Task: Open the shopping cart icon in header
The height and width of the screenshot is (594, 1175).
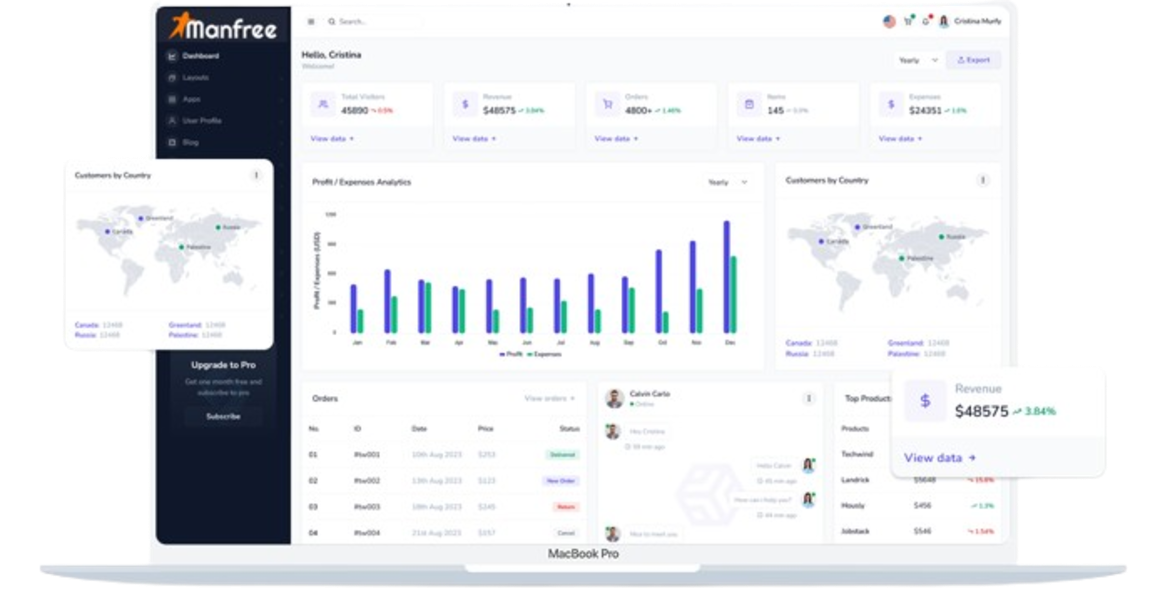Action: [x=908, y=21]
